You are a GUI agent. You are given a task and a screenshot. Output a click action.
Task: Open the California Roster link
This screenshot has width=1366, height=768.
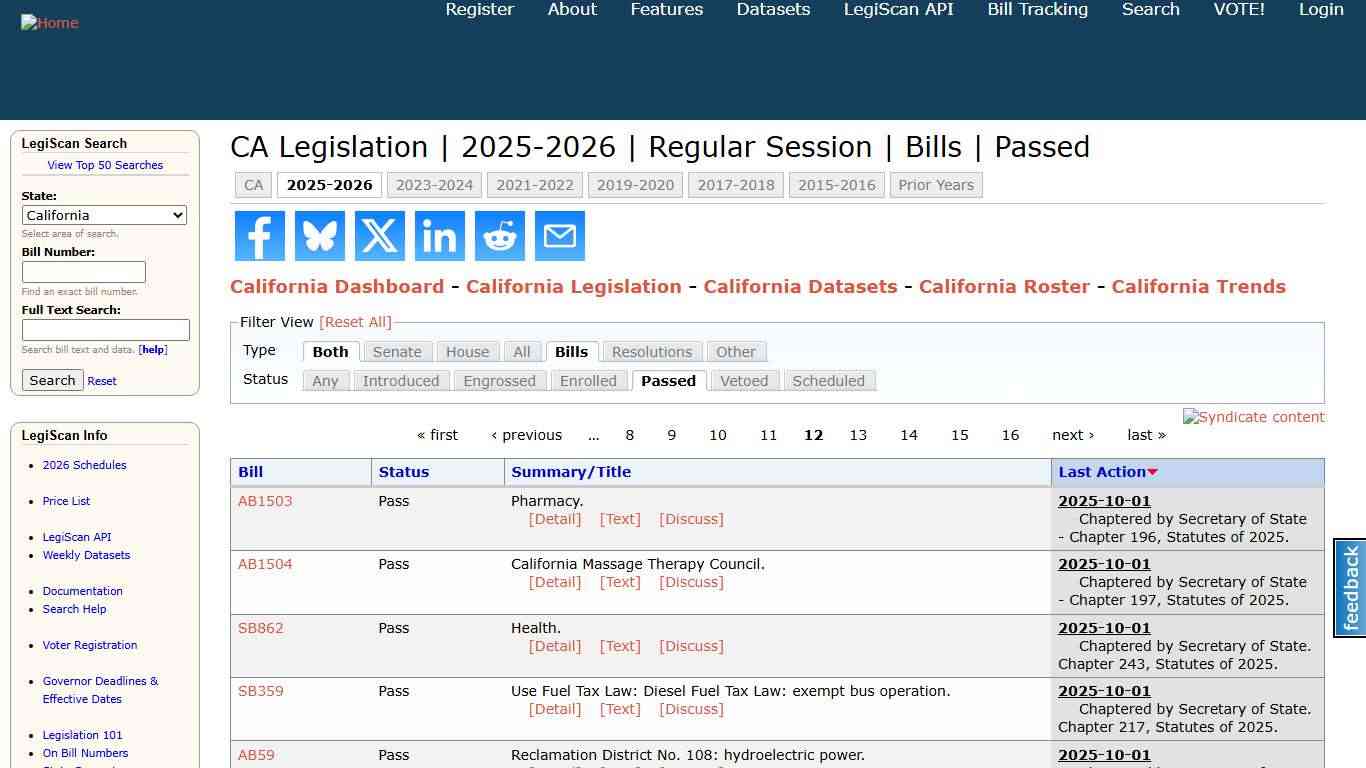[1004, 287]
